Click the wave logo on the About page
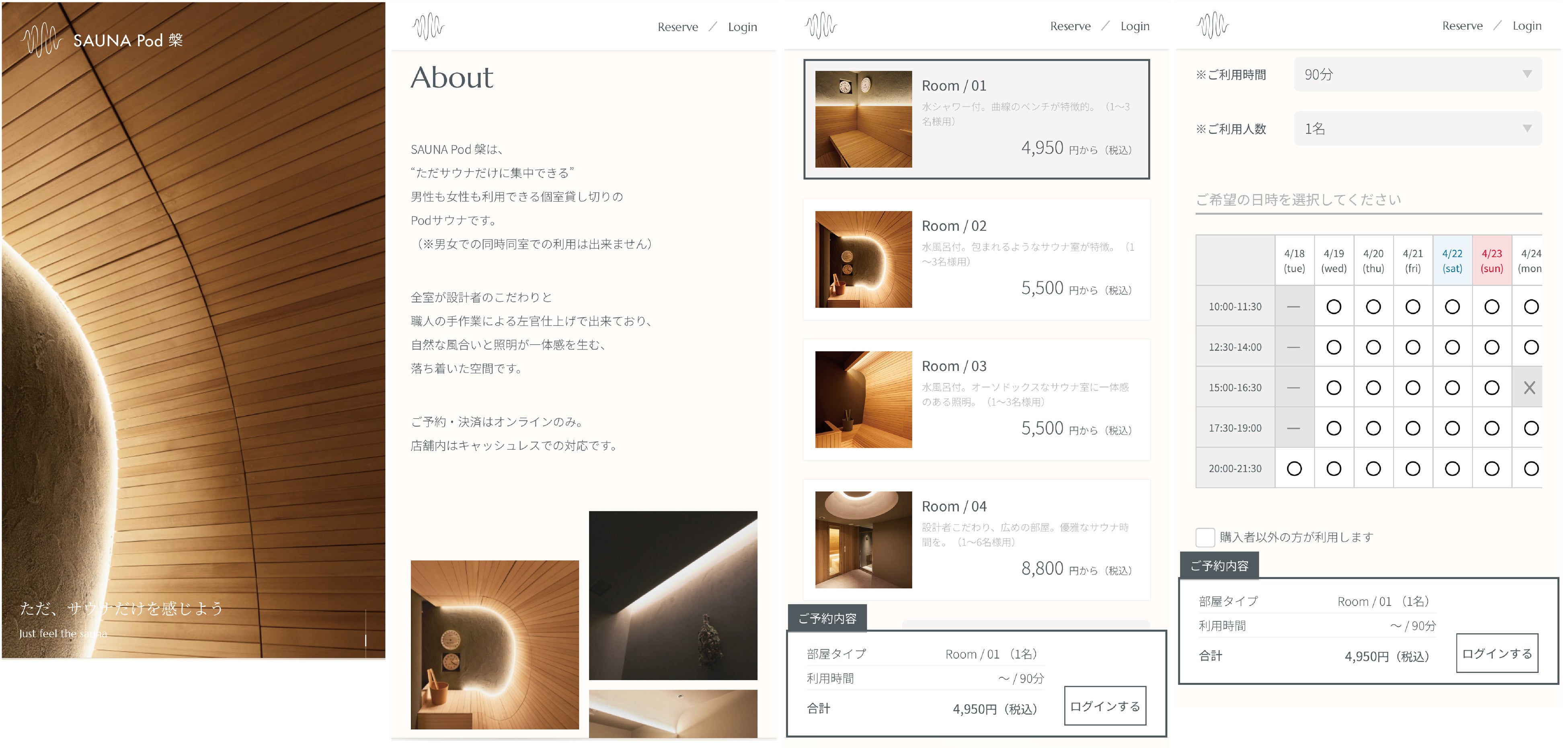Screen dimensions: 1568x748 coord(428,26)
